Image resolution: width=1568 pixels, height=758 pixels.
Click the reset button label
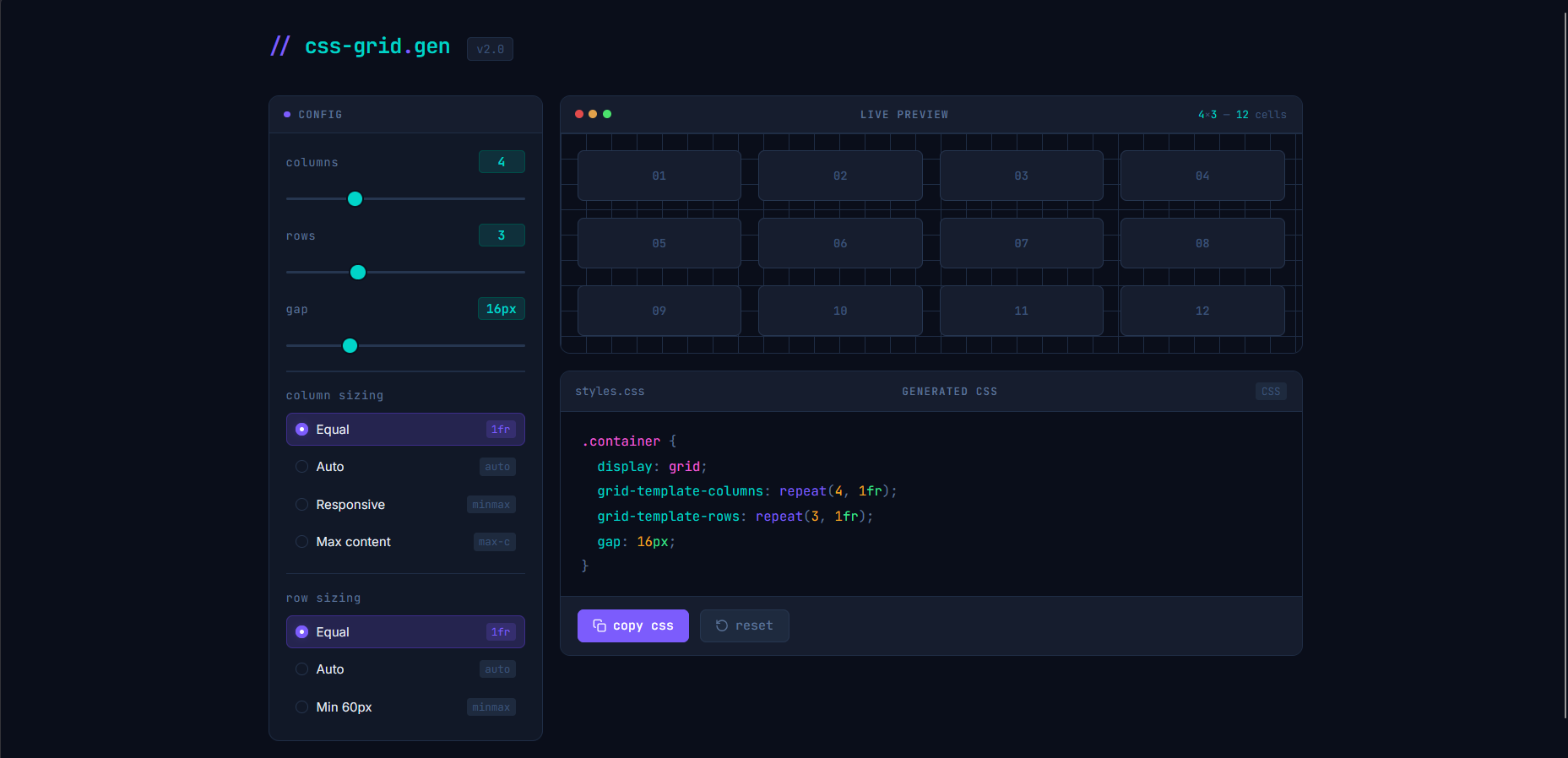(754, 625)
